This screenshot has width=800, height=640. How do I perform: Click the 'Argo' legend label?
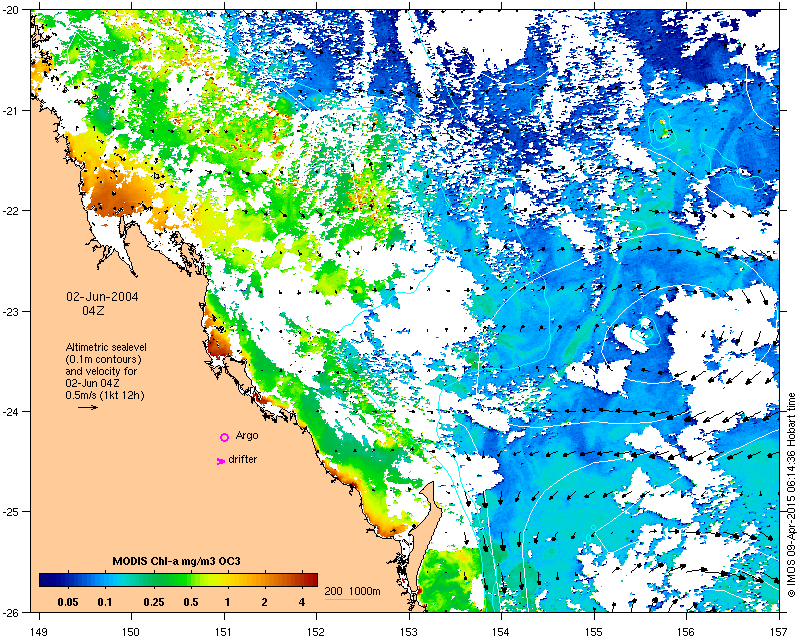tap(247, 436)
